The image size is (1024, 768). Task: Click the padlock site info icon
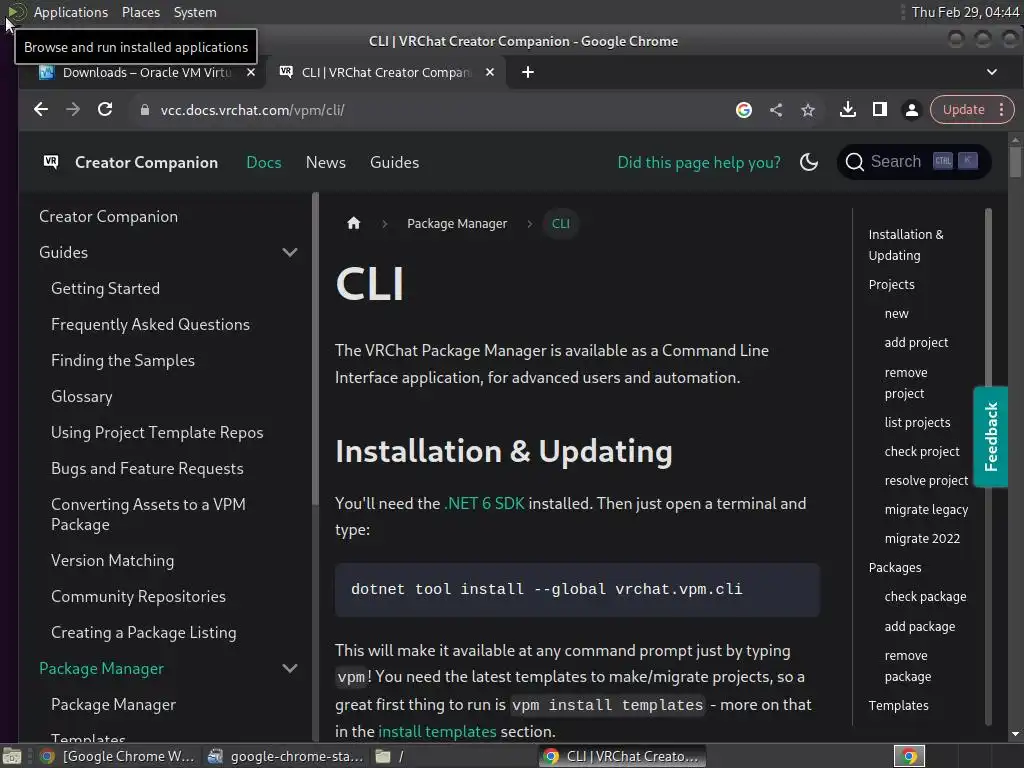(145, 110)
